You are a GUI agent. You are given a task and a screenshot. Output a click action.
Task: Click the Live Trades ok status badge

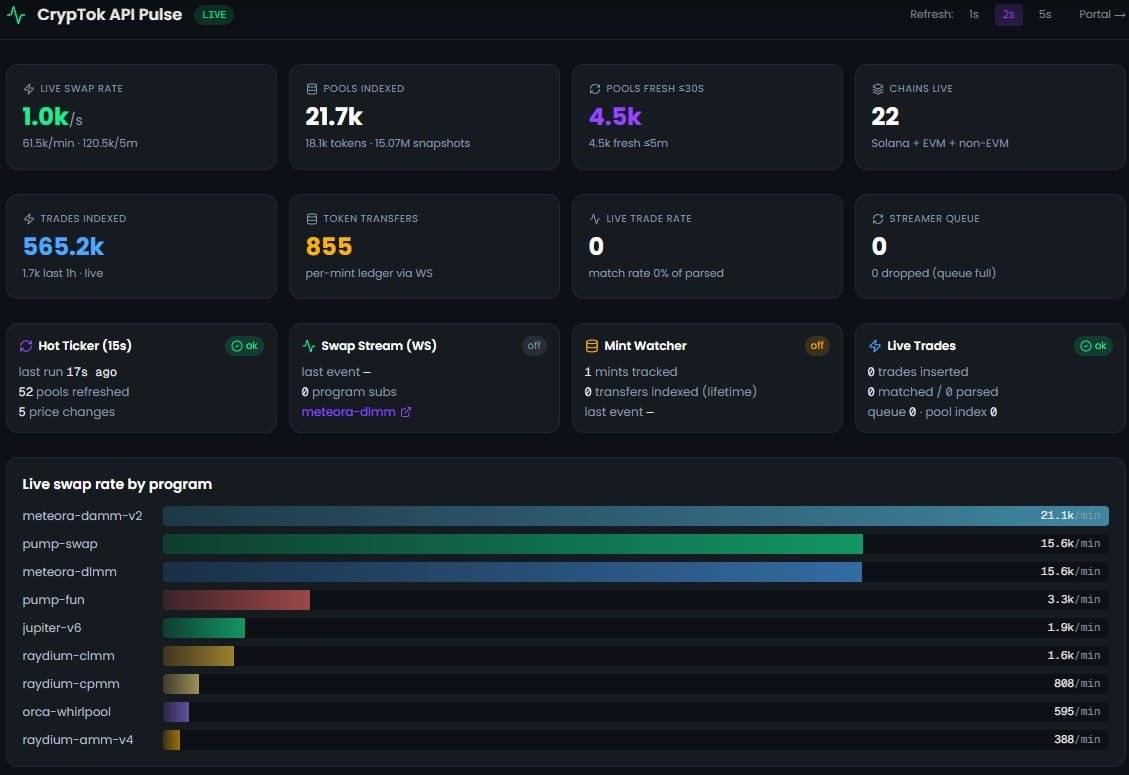click(1094, 346)
